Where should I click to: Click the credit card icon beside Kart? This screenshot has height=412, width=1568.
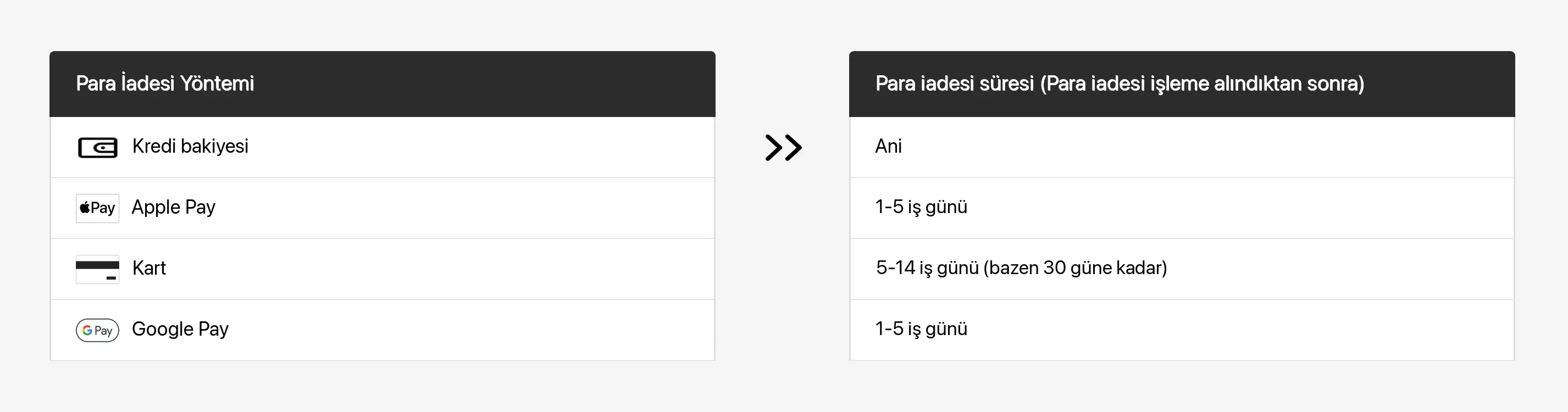tap(97, 269)
